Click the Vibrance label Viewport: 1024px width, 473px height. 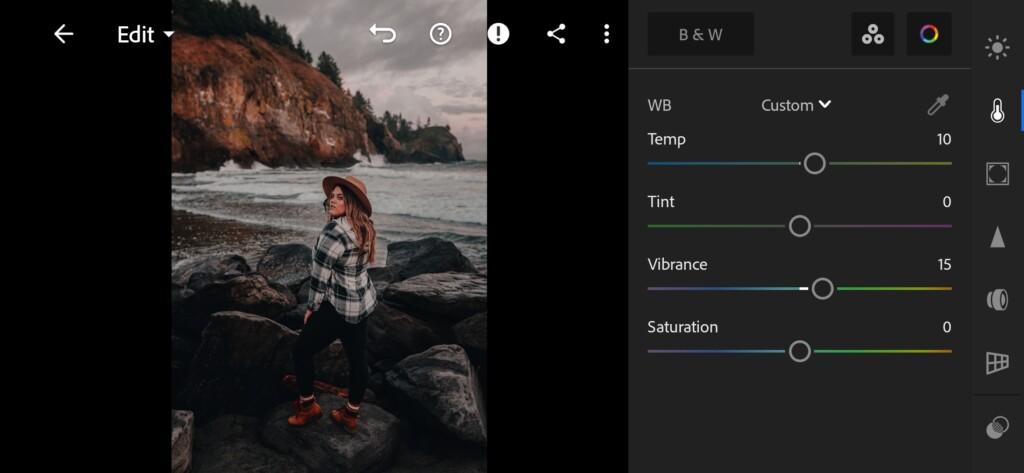[677, 265]
